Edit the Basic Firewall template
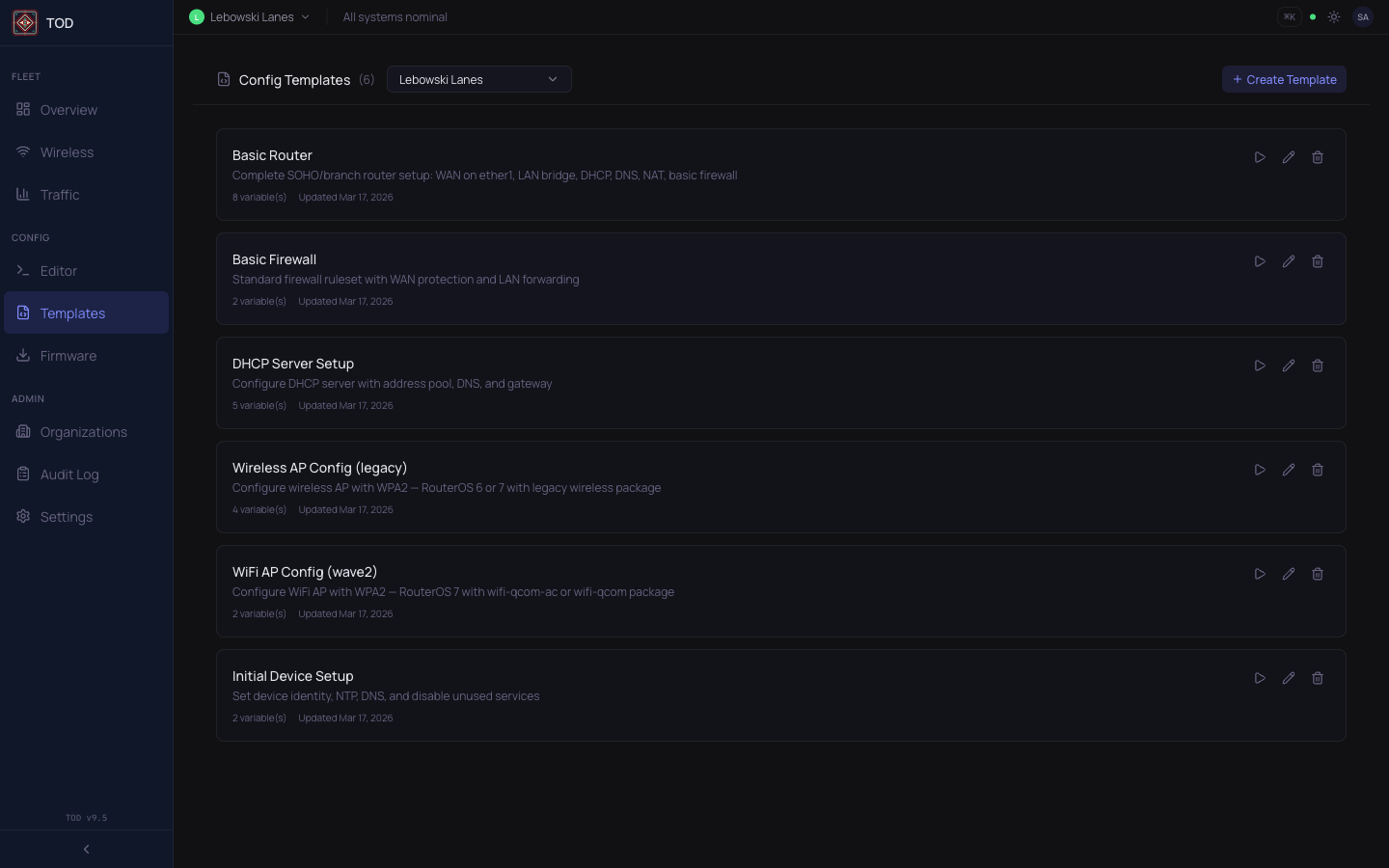1389x868 pixels. (x=1289, y=261)
